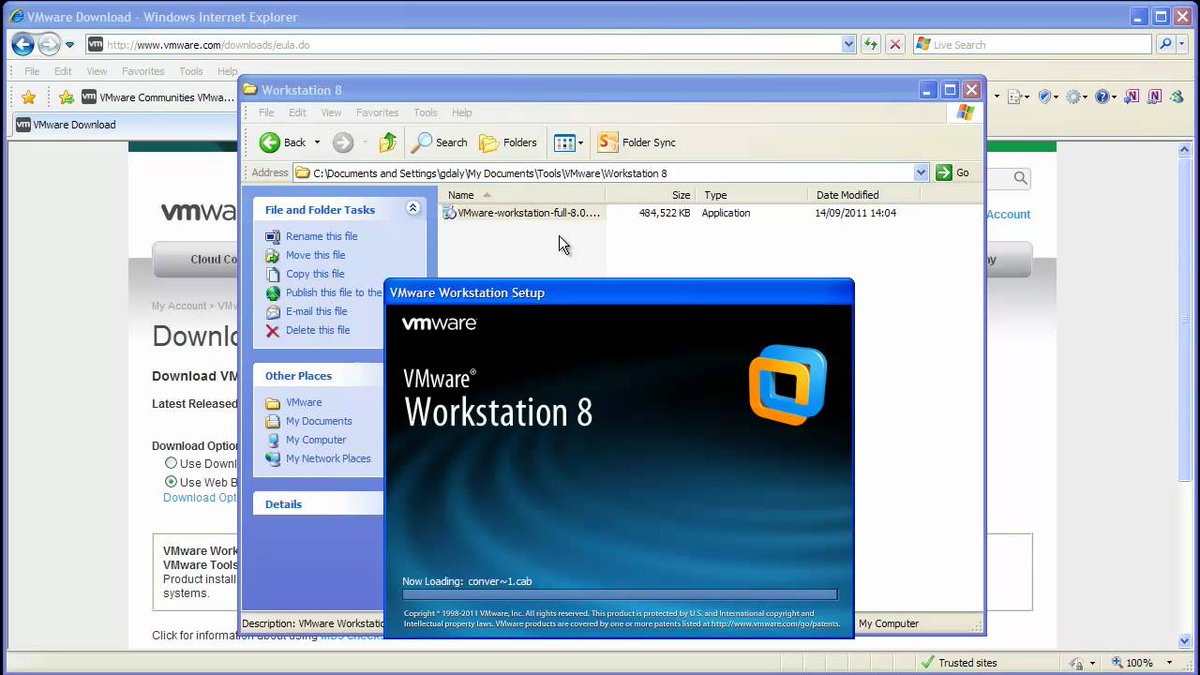Open the Explorer window View menu
1200x675 pixels.
(x=331, y=113)
